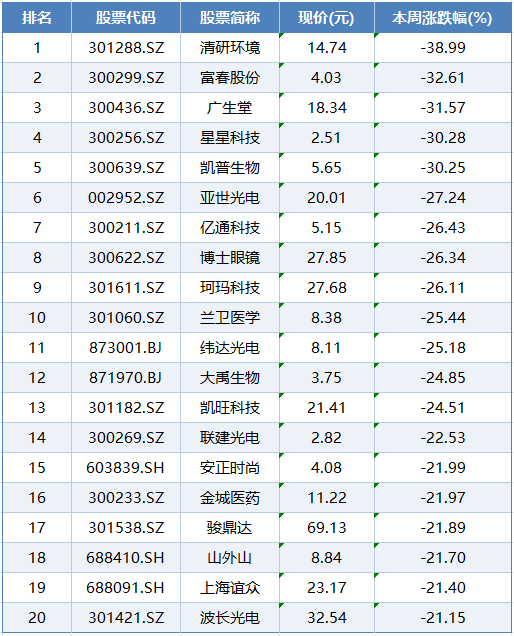Click the 股票简称 column header
Viewport: 514px width, 636px height.
[230, 17]
